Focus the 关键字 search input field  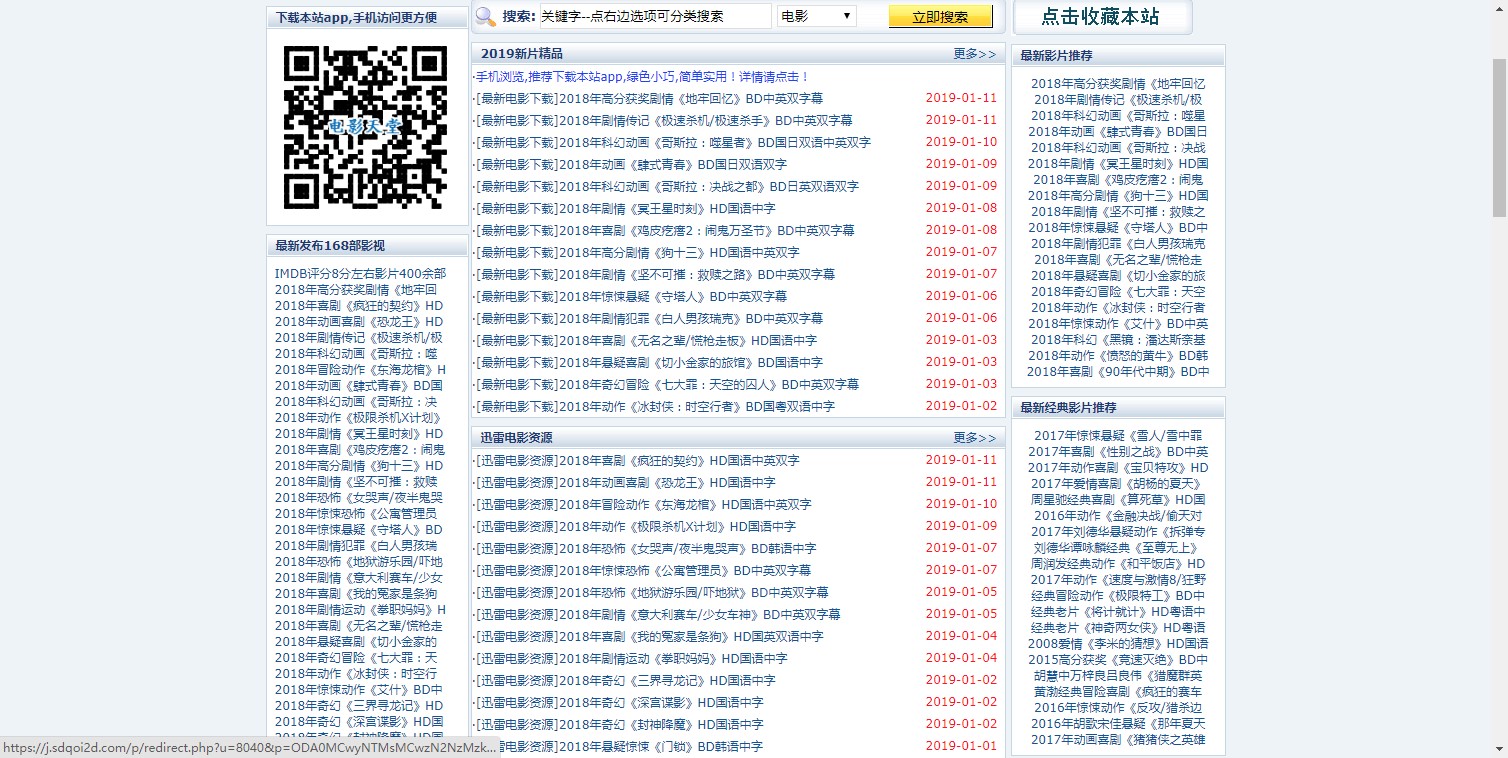(654, 16)
